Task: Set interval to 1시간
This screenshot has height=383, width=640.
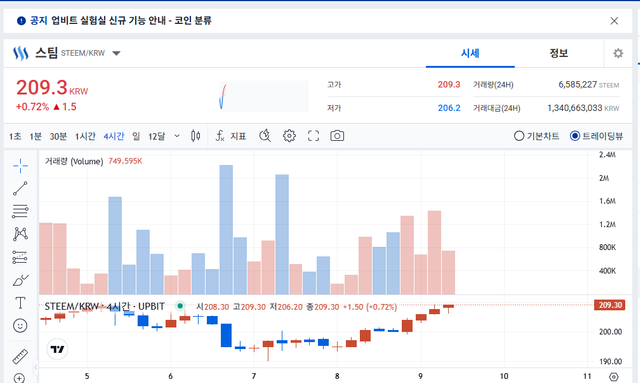Action: (85, 136)
